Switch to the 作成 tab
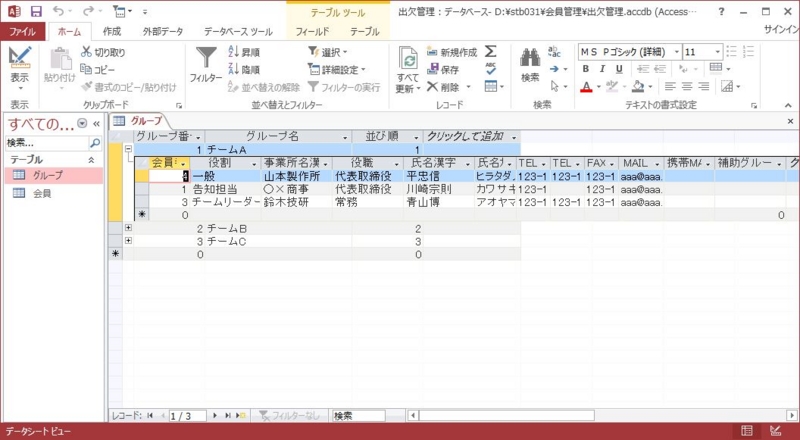800x440 pixels. click(x=112, y=31)
